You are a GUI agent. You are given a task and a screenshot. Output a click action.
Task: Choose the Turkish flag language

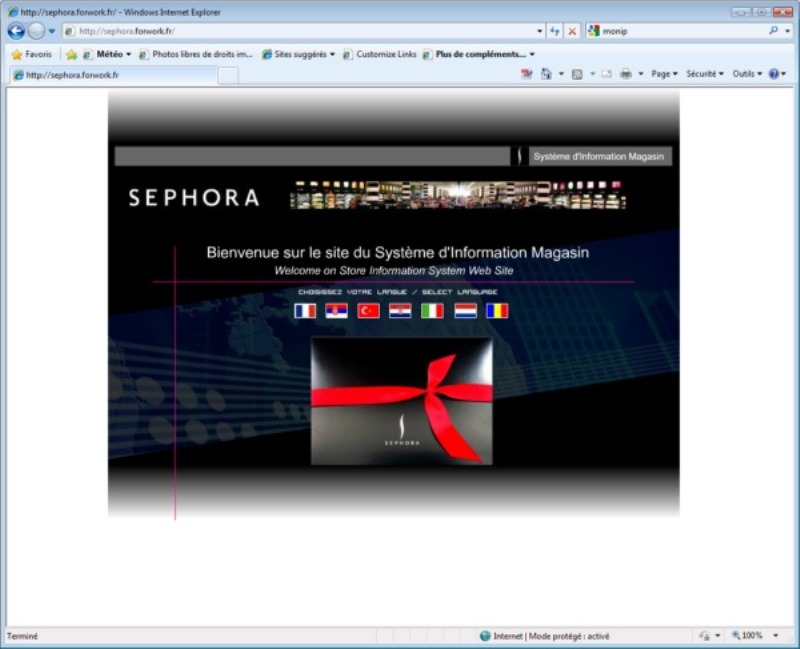pos(368,311)
